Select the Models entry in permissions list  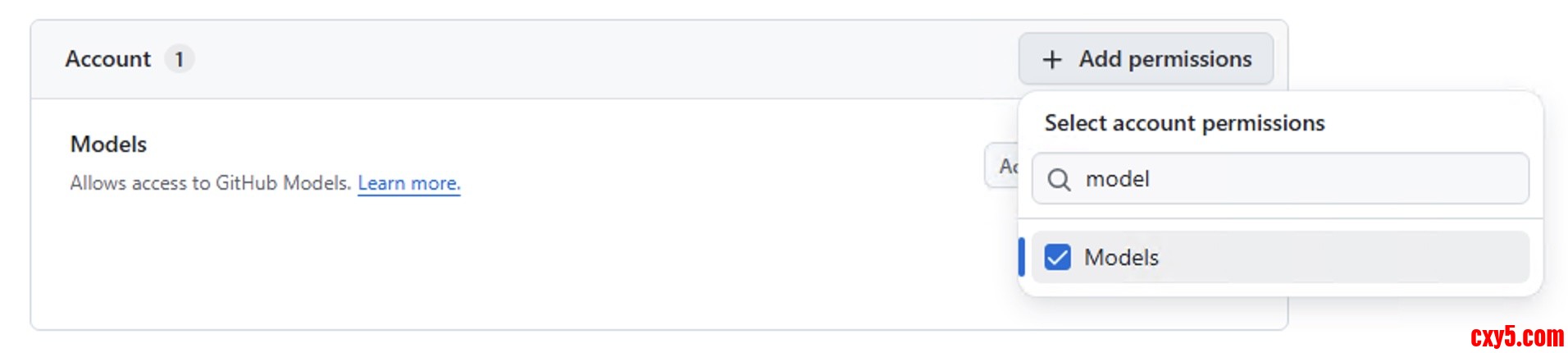coord(1279,258)
